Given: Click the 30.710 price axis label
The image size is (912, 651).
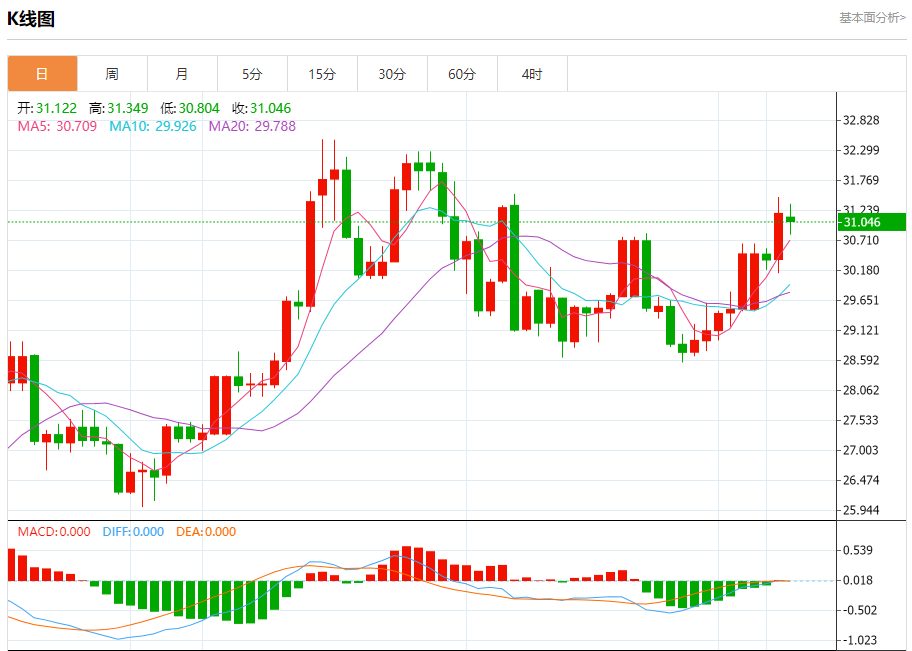Looking at the screenshot, I should click(x=861, y=240).
